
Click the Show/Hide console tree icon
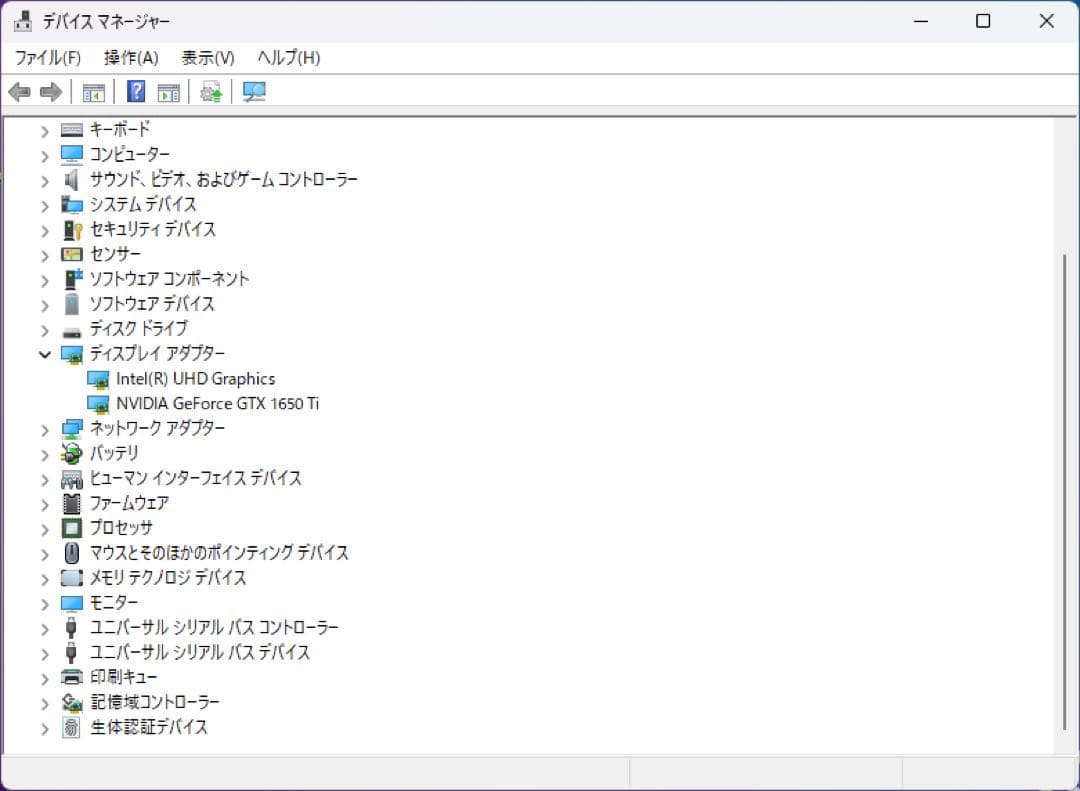click(x=93, y=91)
